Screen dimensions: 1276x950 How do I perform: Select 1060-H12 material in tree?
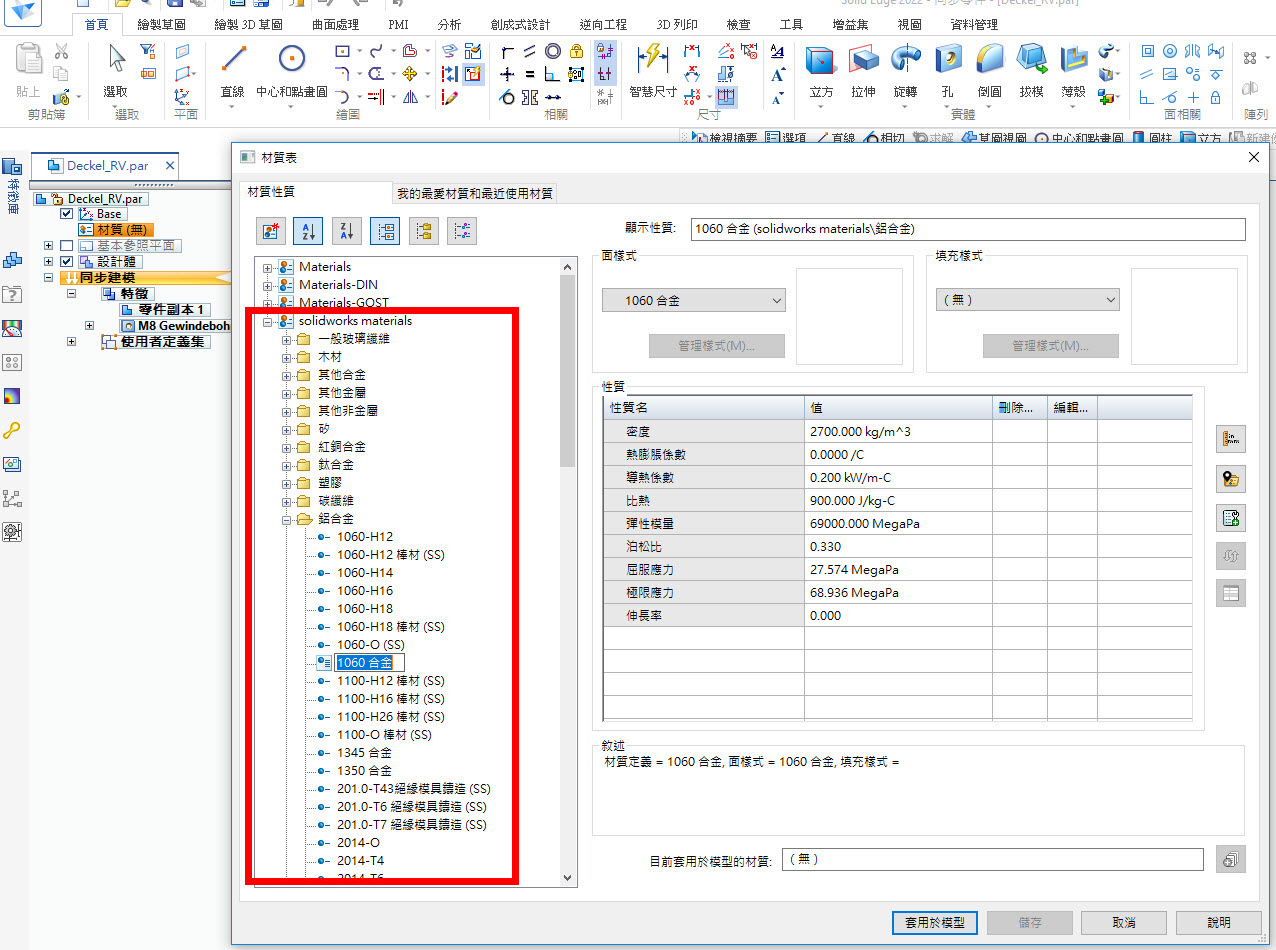364,537
